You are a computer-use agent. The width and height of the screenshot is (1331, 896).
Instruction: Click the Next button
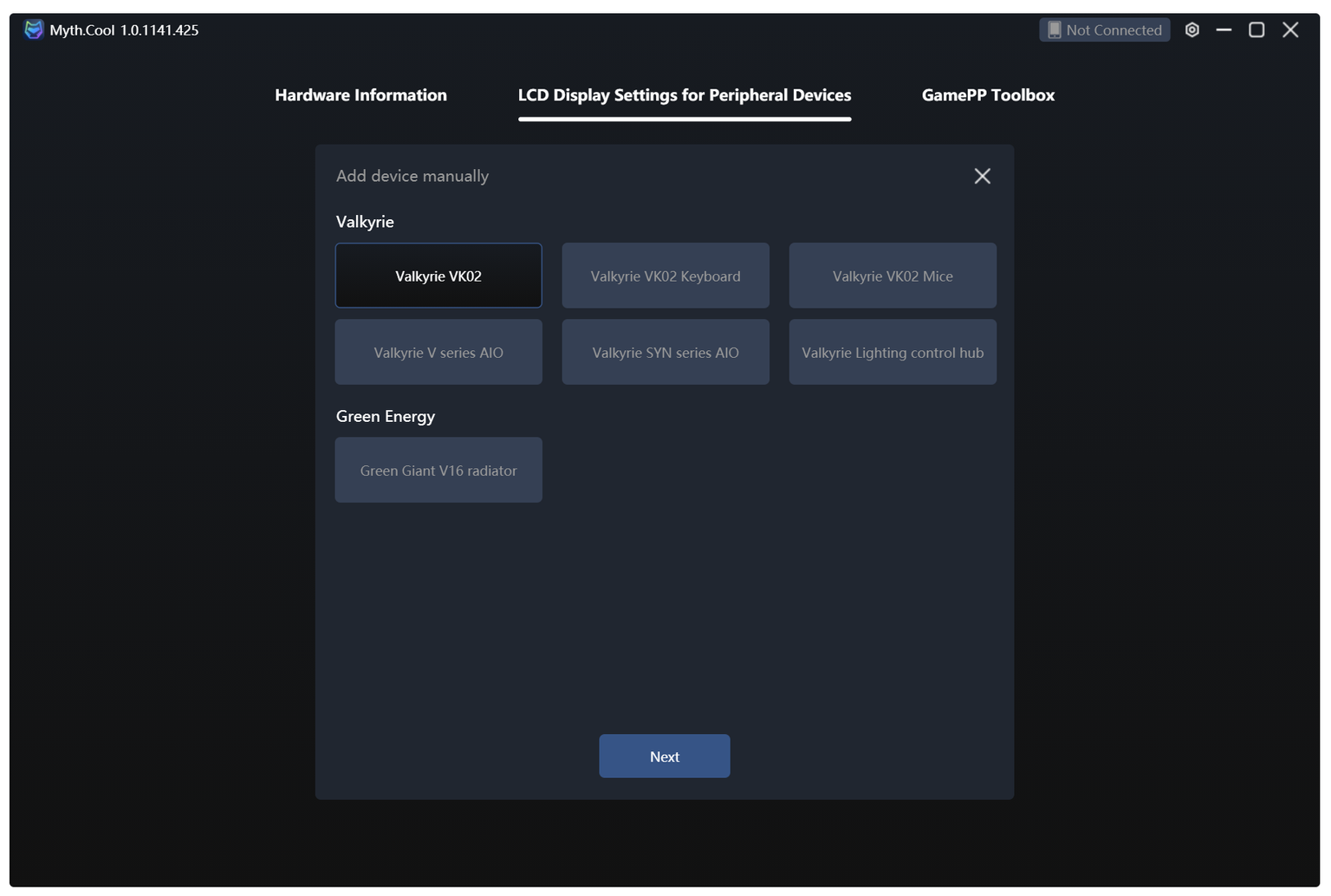tap(665, 756)
